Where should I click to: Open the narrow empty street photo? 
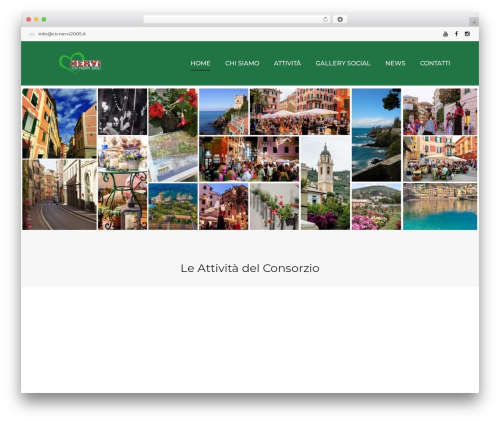(x=59, y=195)
